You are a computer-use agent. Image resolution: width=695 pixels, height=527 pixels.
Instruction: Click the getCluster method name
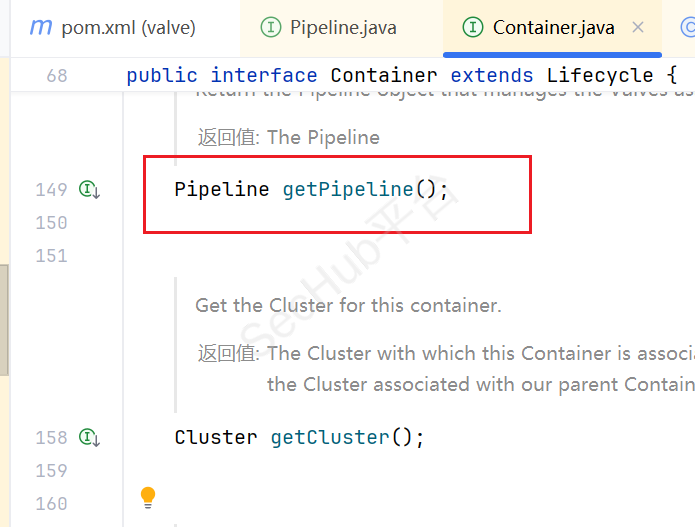[330, 437]
